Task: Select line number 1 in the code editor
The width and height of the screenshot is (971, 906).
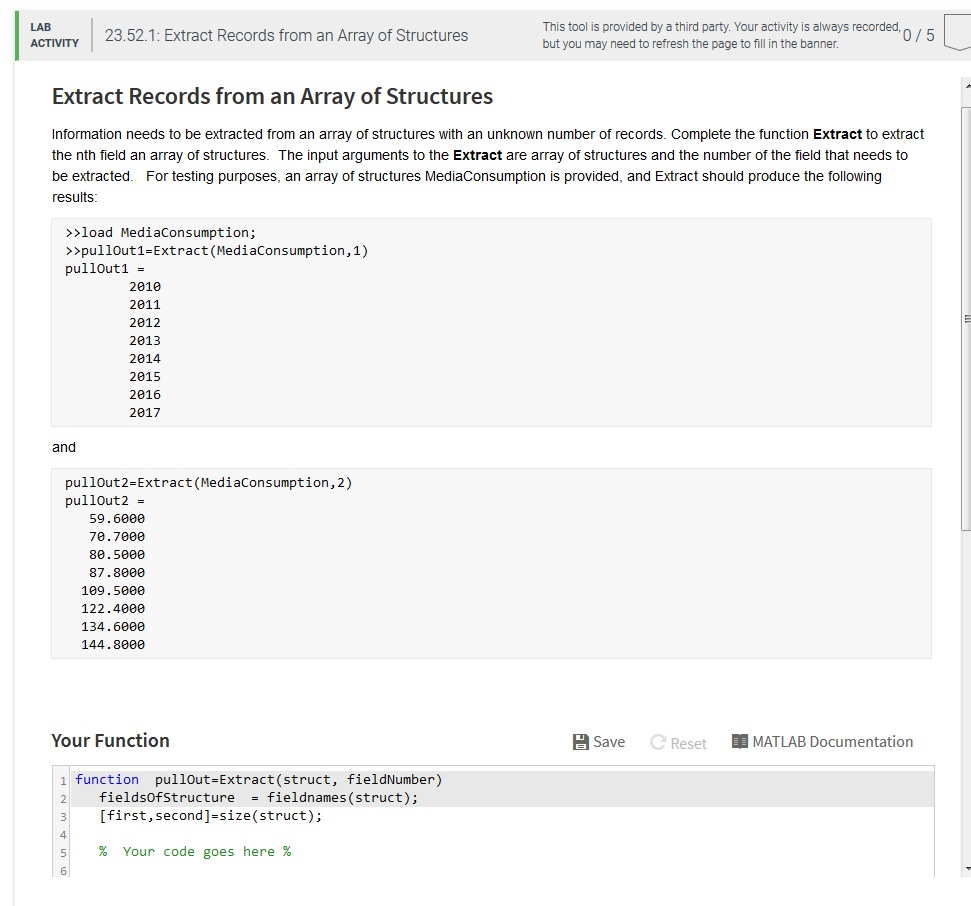Action: pyautogui.click(x=62, y=779)
